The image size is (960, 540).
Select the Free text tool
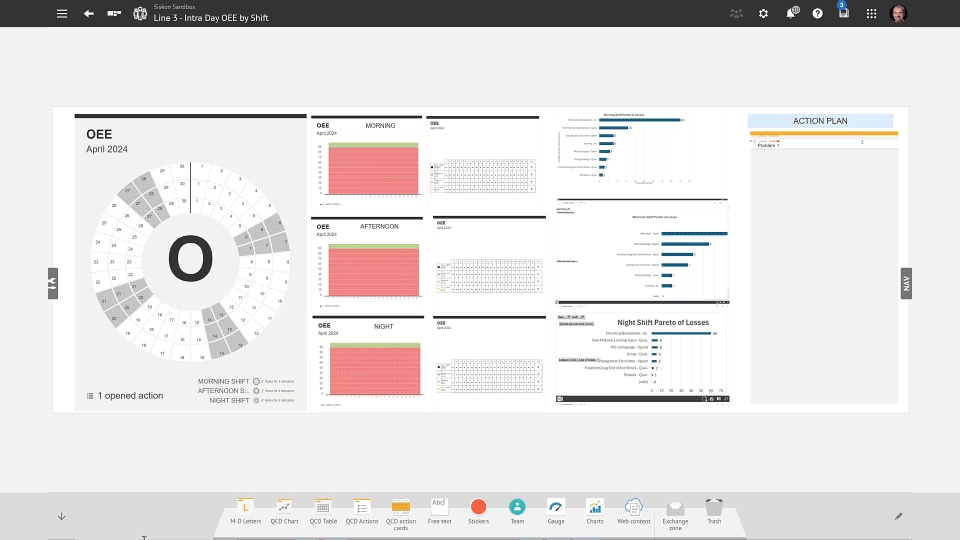click(440, 511)
